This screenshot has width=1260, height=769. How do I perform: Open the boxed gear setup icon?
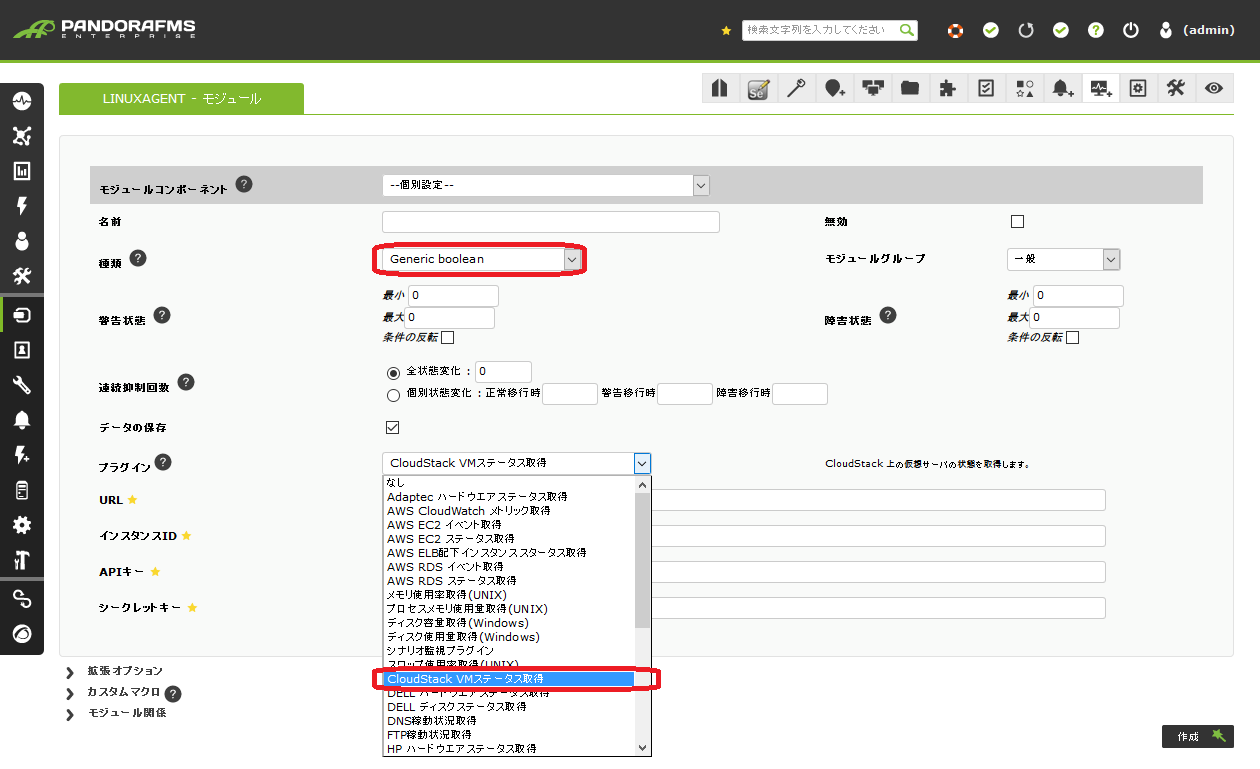pyautogui.click(x=1137, y=88)
